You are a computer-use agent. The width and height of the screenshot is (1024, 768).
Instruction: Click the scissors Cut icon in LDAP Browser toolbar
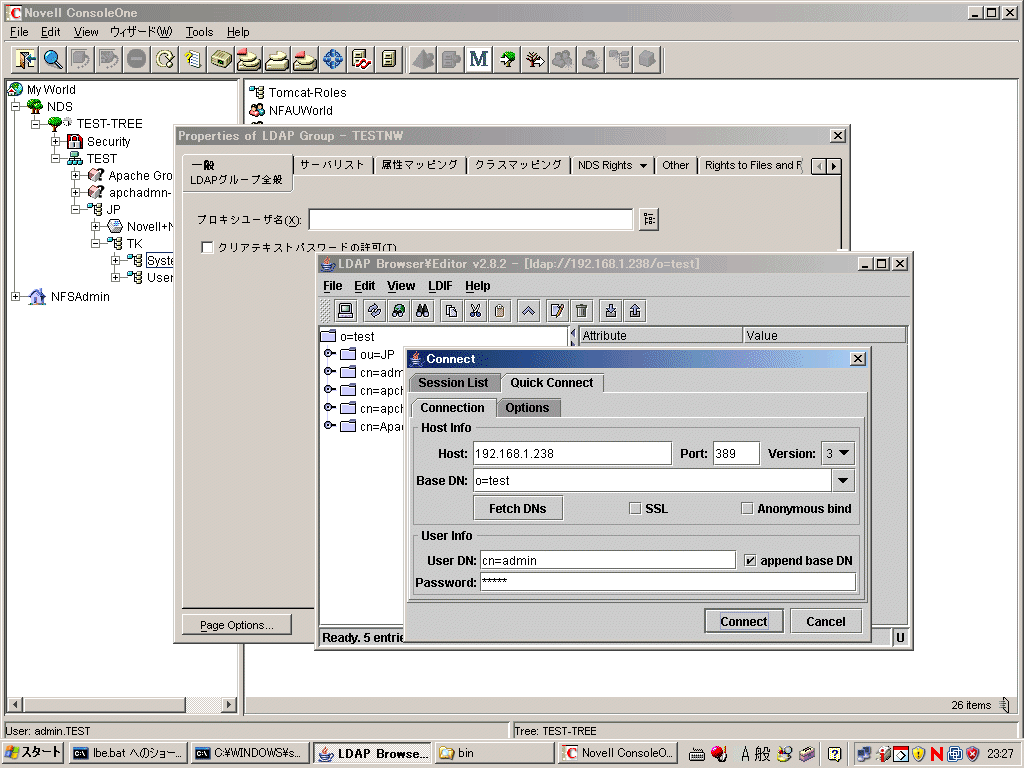click(475, 311)
